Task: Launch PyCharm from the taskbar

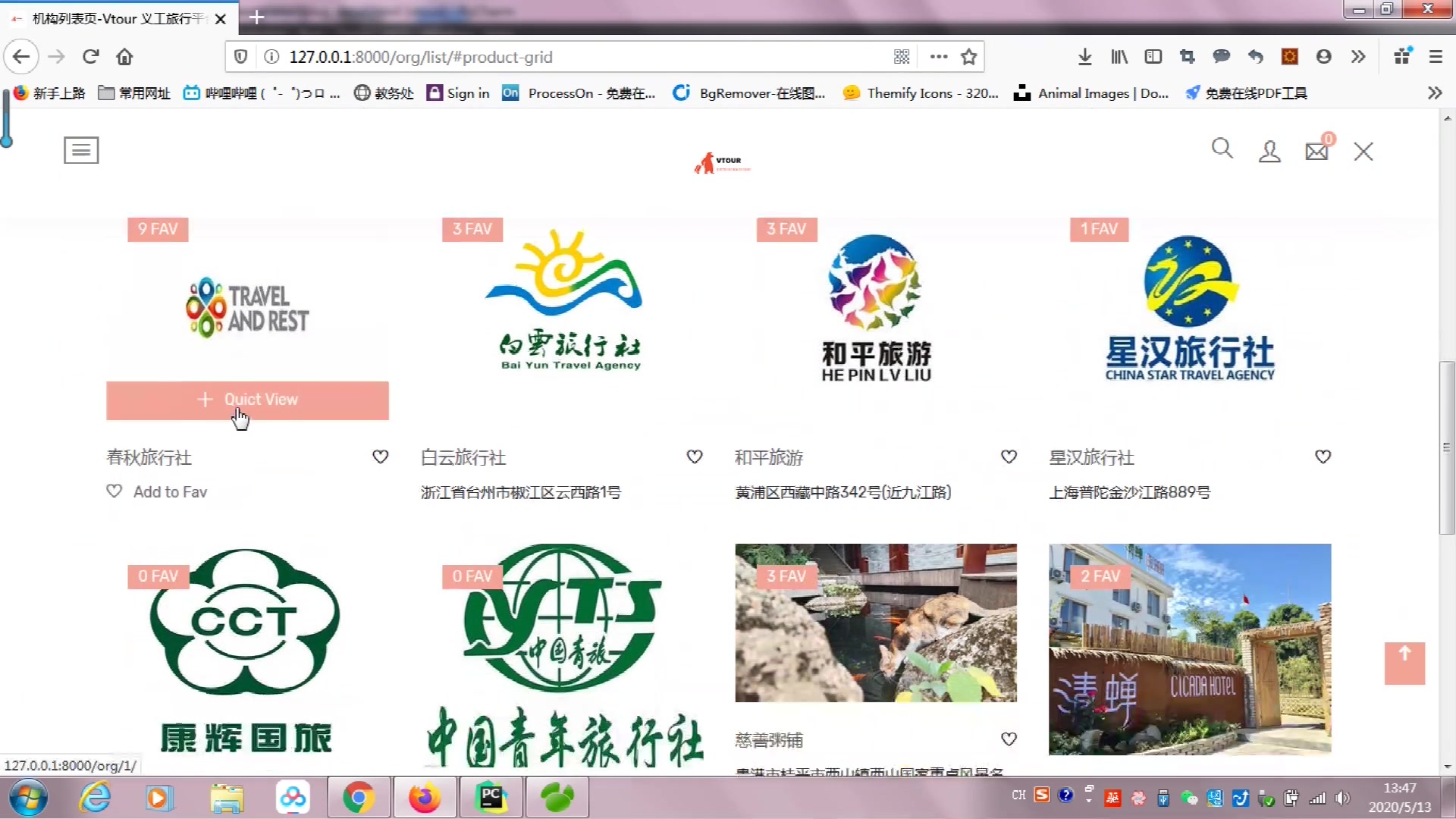Action: pos(491,797)
